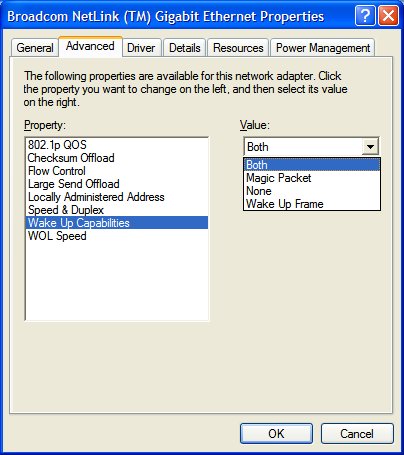The image size is (404, 455).
Task: Open the Driver tab
Action: tap(141, 48)
